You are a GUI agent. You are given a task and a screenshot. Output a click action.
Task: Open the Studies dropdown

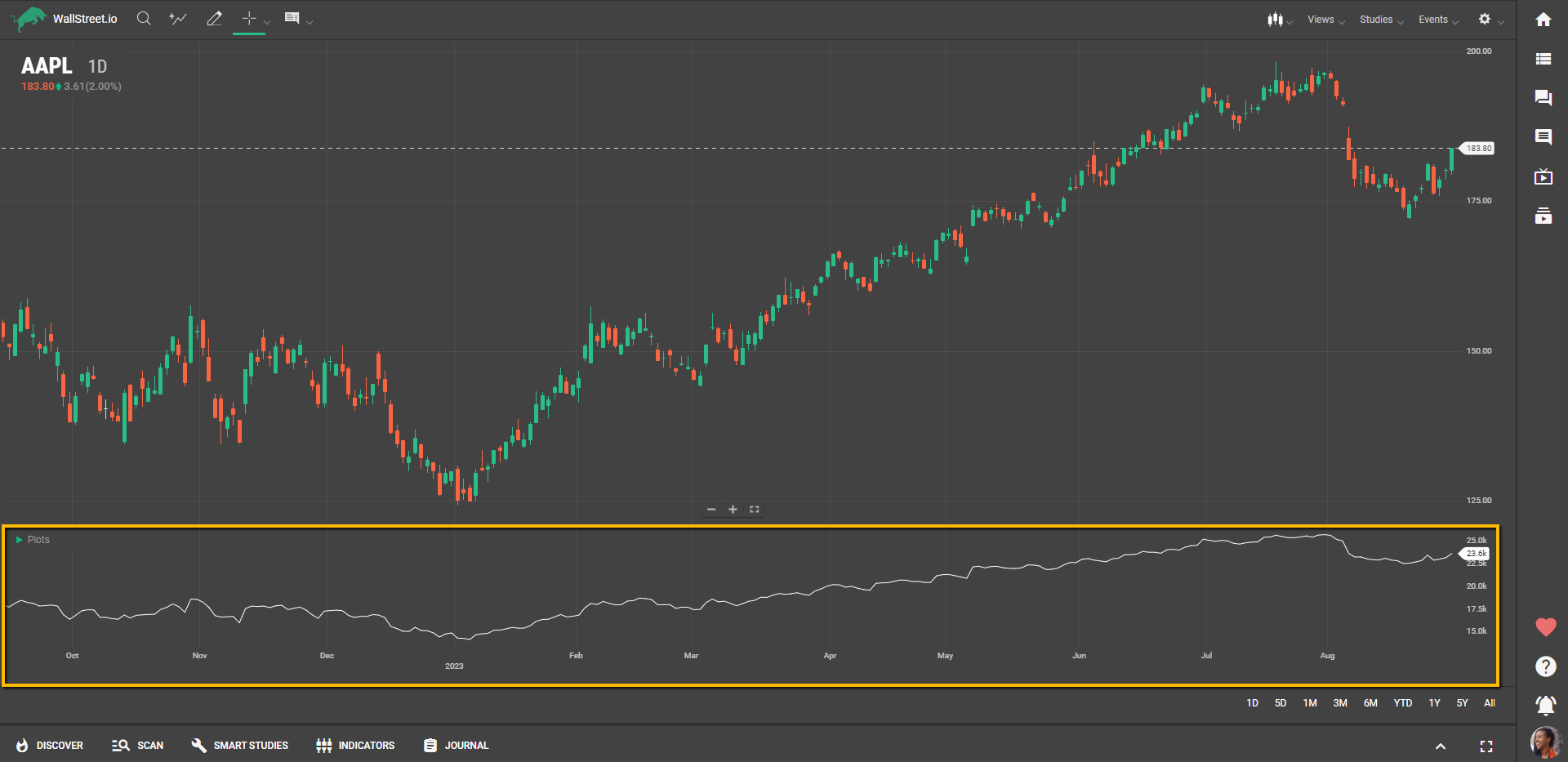(x=1380, y=20)
